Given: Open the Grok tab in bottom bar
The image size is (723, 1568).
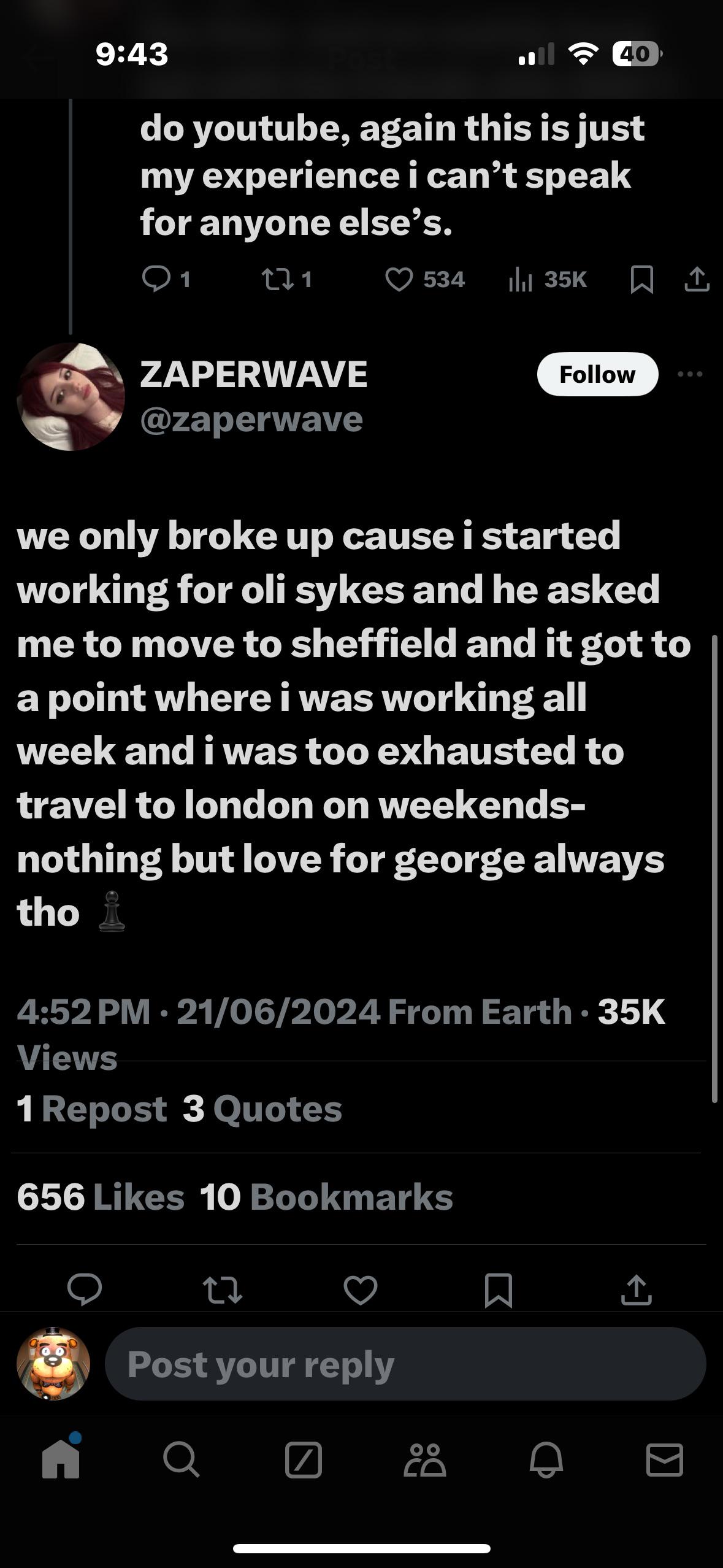Looking at the screenshot, I should (x=304, y=1460).
